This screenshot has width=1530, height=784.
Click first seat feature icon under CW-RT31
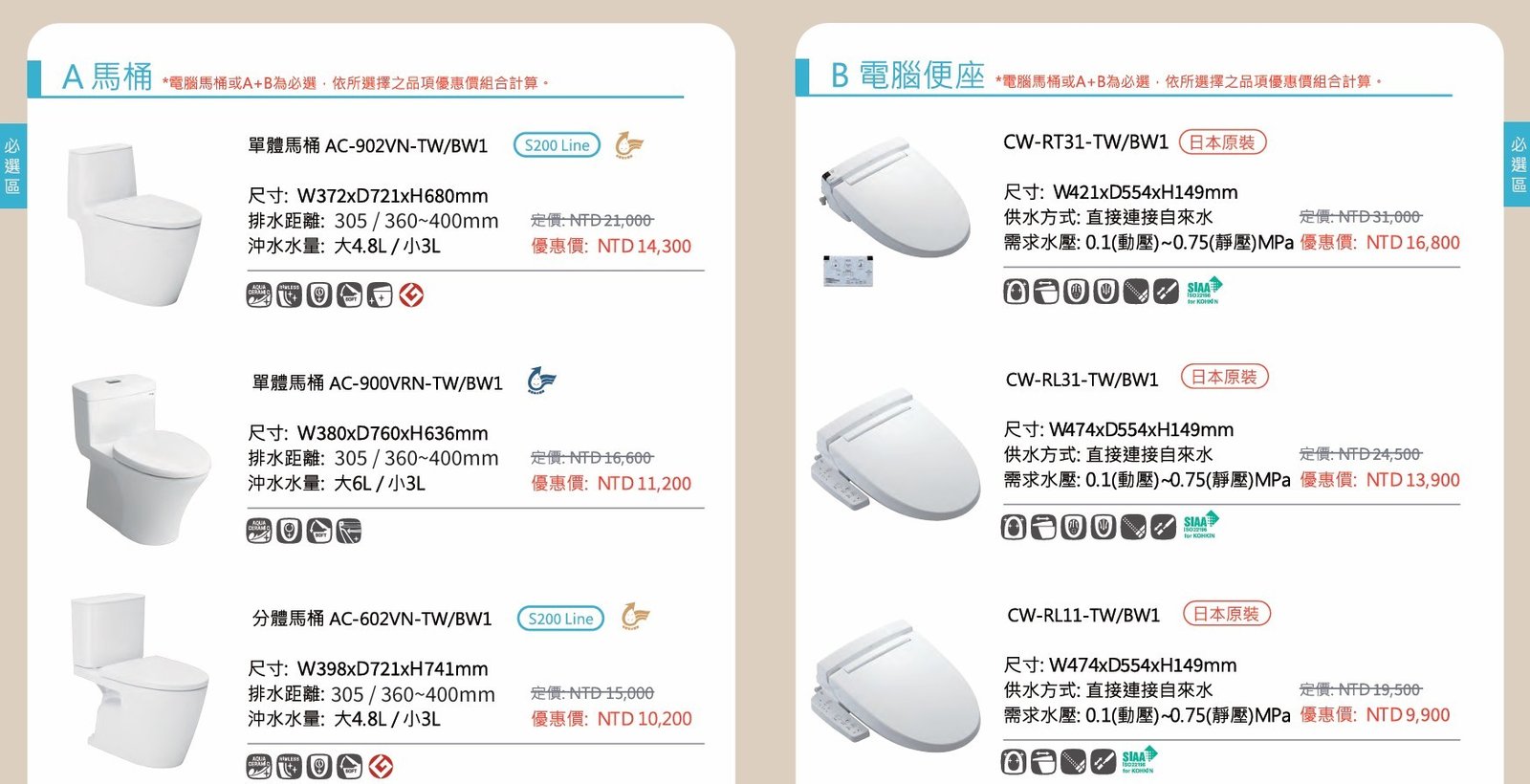coord(1016,291)
